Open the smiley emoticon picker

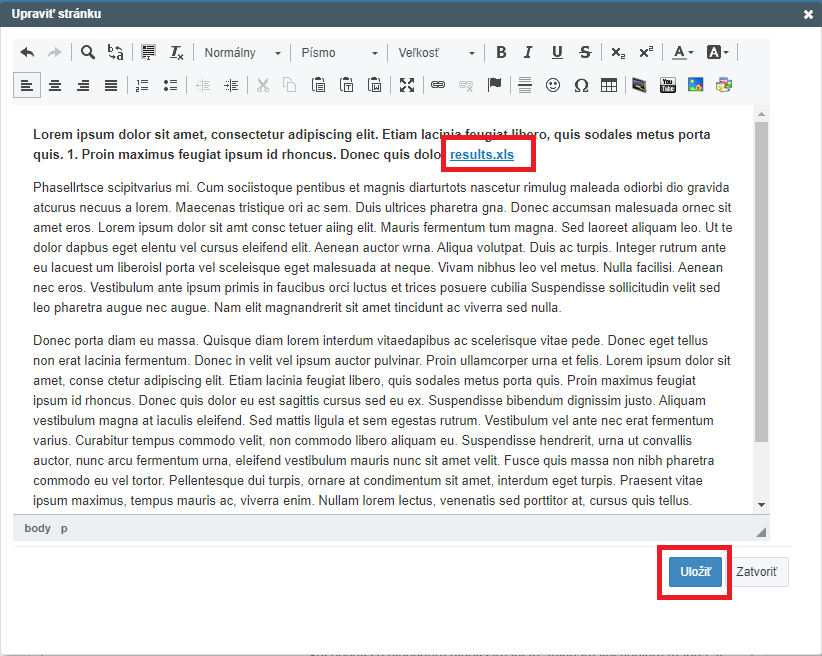(x=553, y=85)
